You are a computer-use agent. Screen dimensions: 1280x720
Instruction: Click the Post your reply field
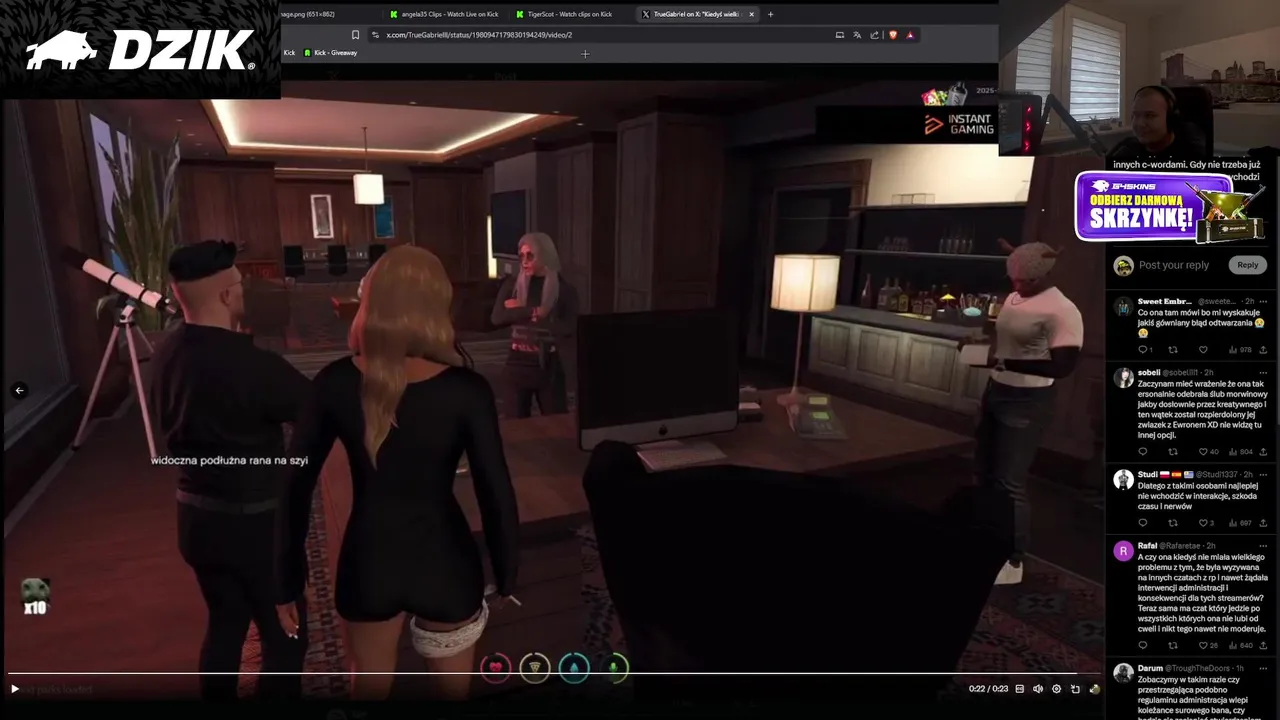pos(1174,265)
